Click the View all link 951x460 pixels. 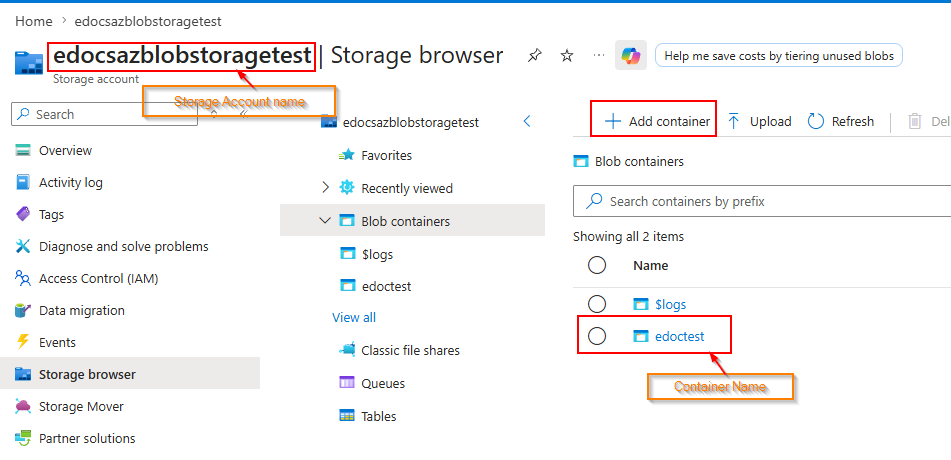click(354, 317)
